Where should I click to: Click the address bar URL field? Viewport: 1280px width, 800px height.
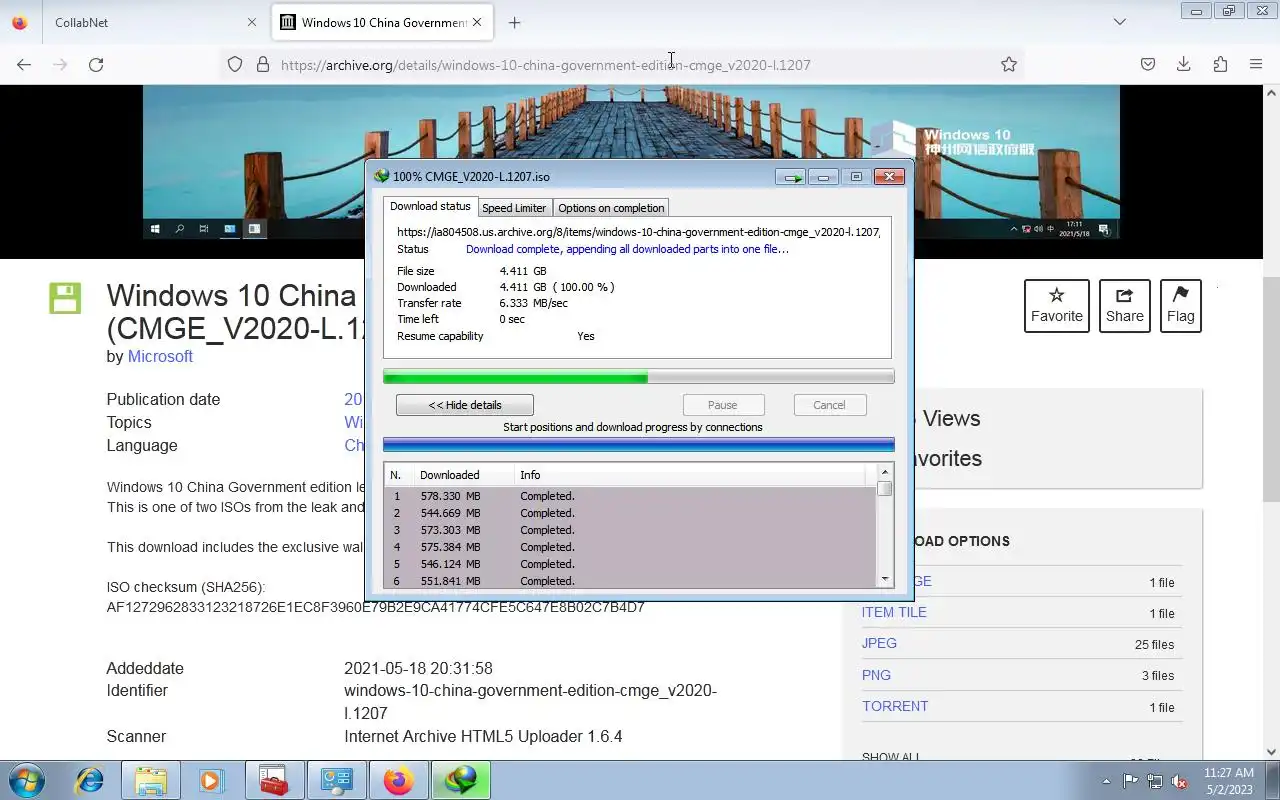pos(620,64)
